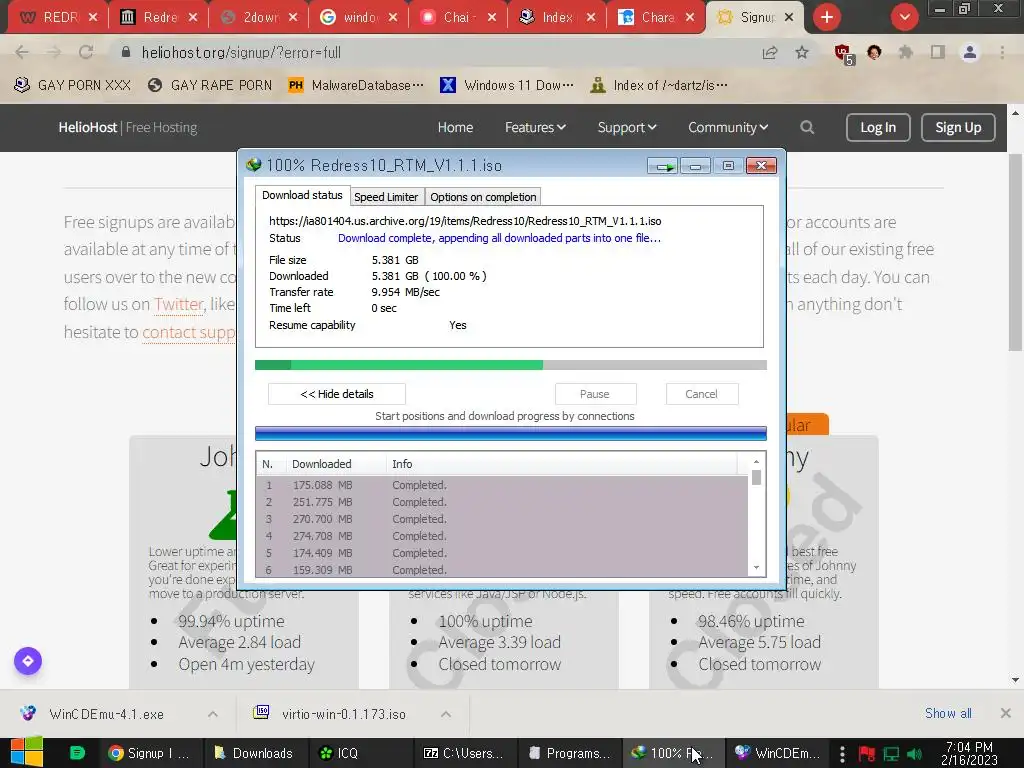
Task: Switch to the Speed Limiter tab
Action: coord(386,197)
